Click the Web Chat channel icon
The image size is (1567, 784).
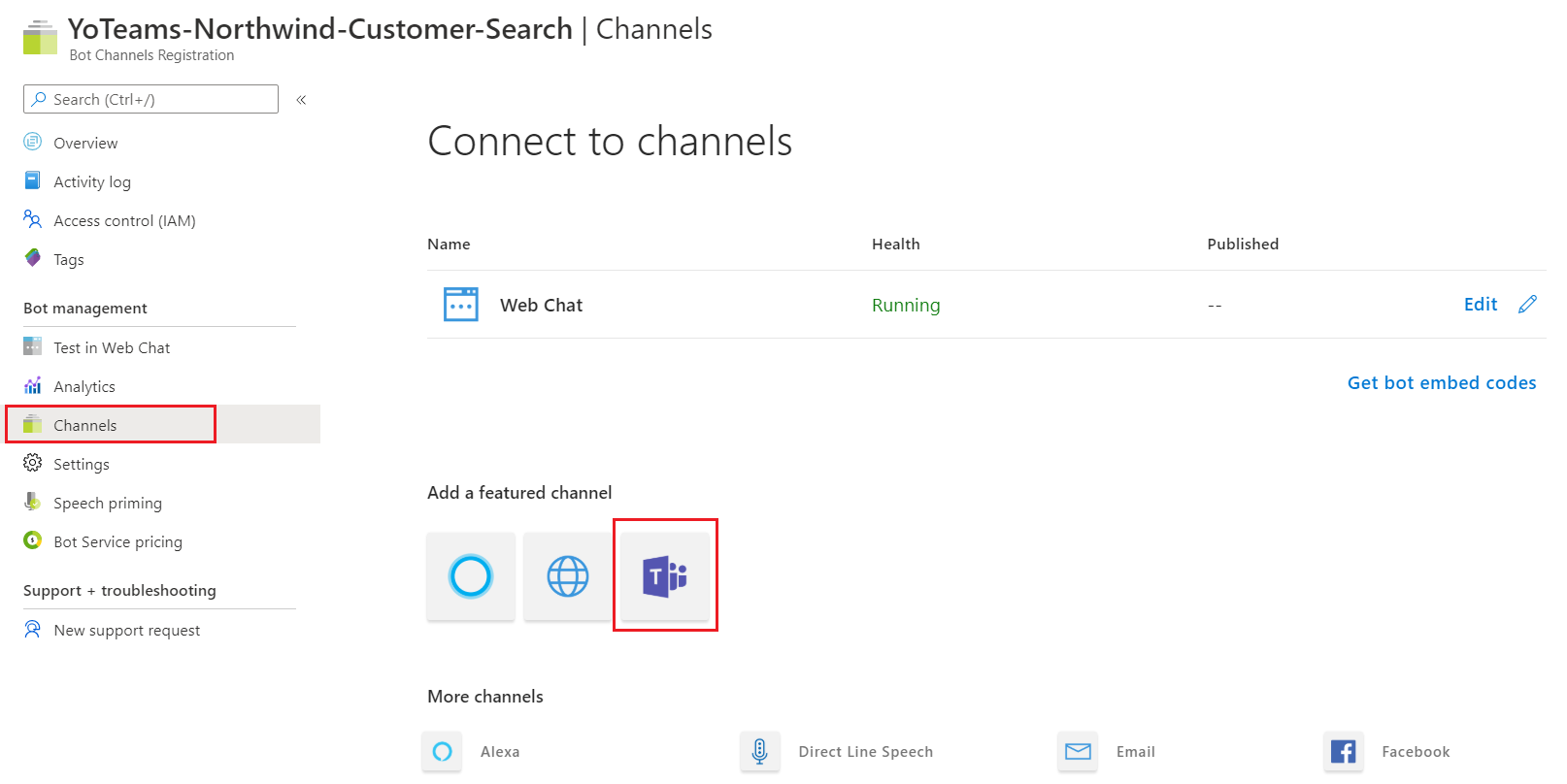pos(461,305)
